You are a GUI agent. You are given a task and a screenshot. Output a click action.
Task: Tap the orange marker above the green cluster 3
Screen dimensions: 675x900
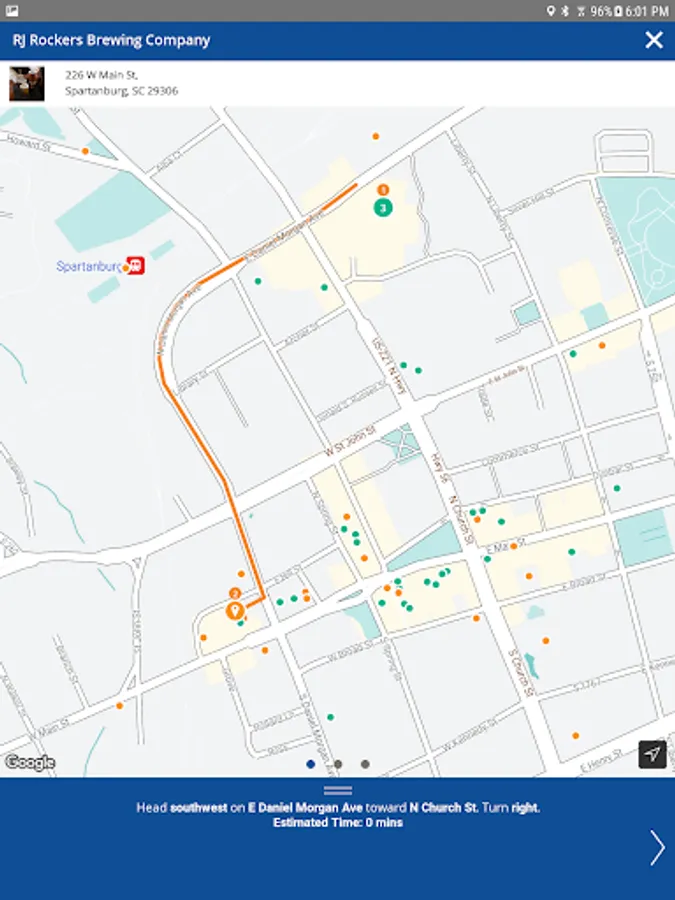tap(383, 189)
